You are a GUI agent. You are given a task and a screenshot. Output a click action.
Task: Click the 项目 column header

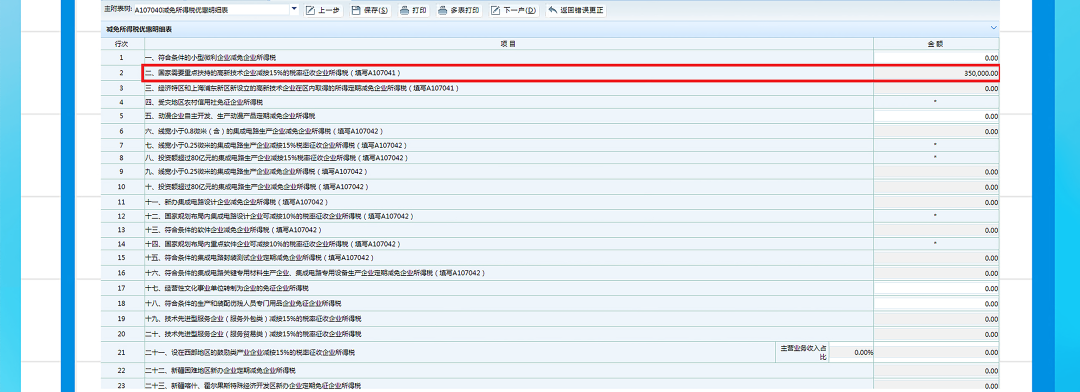tap(508, 43)
